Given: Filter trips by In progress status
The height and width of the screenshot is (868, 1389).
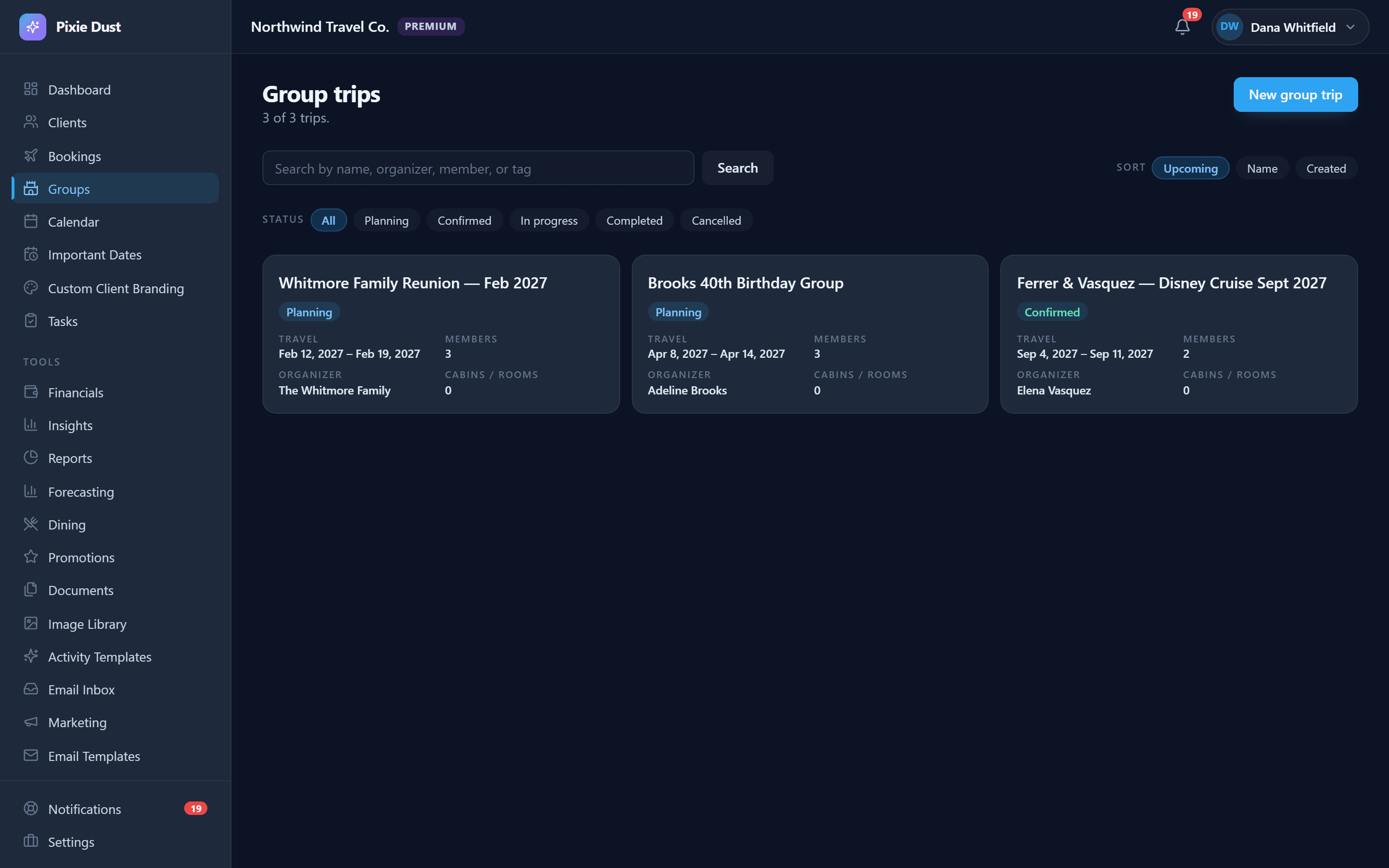Looking at the screenshot, I should click(x=549, y=220).
